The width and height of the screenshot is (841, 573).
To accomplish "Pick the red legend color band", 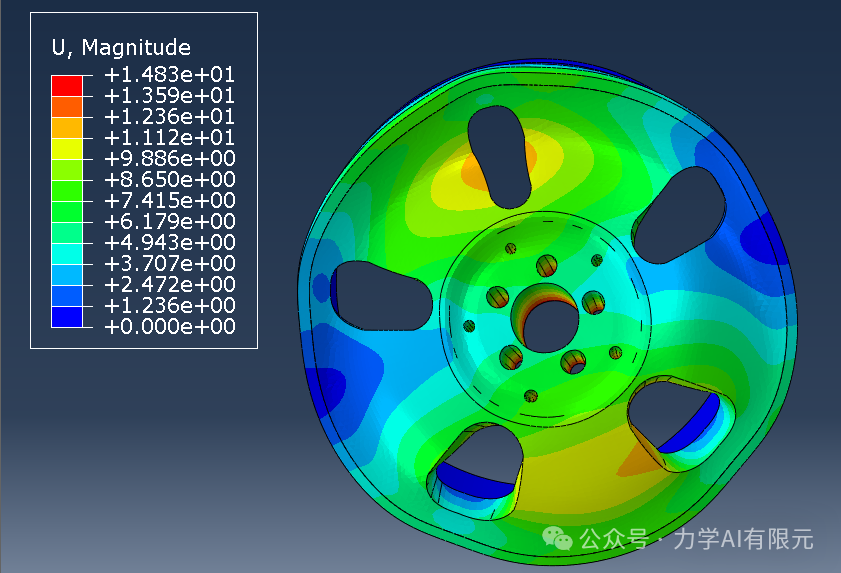I will pos(67,86).
